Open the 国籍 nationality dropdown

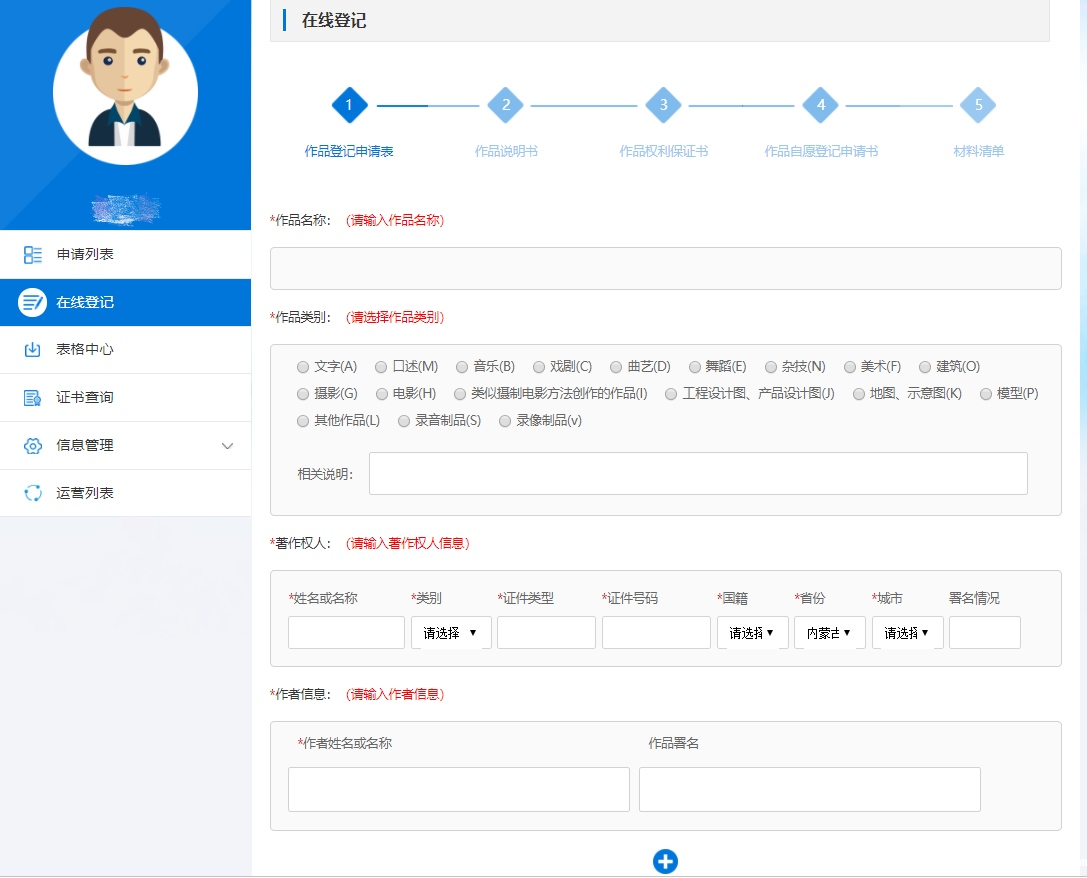coord(752,633)
